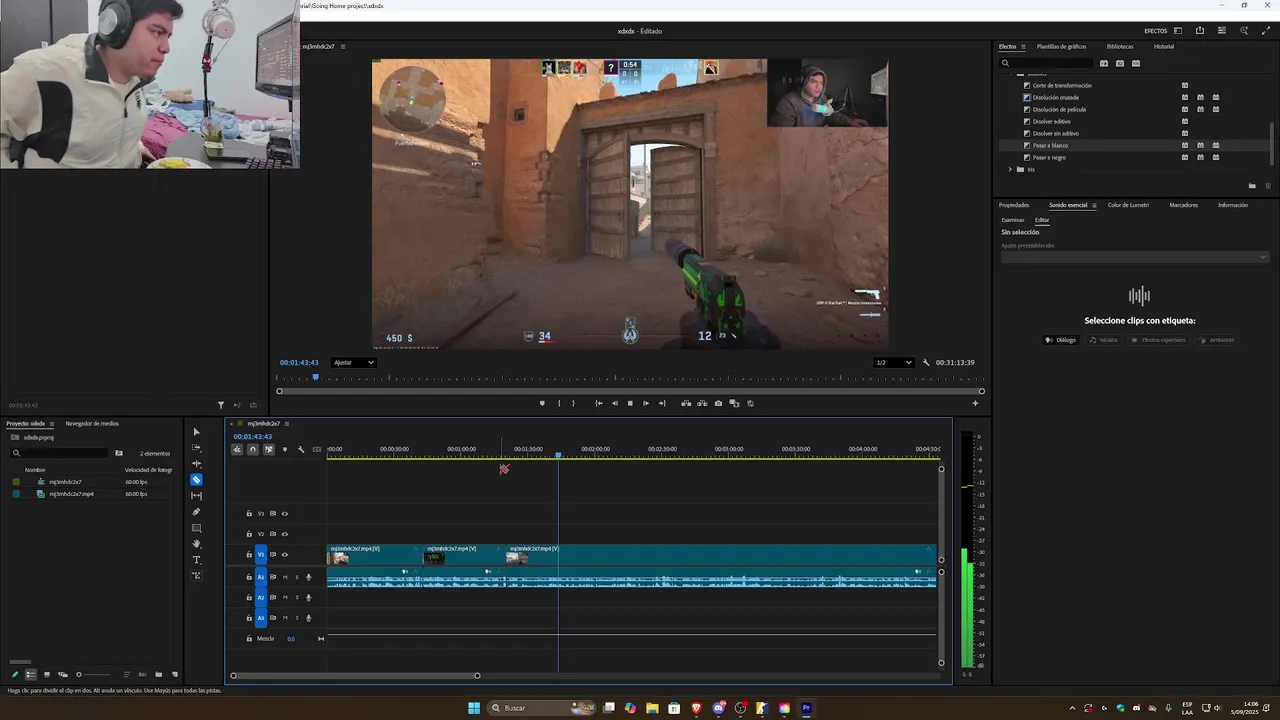Click the project panel filter funnel icon

pos(221,405)
